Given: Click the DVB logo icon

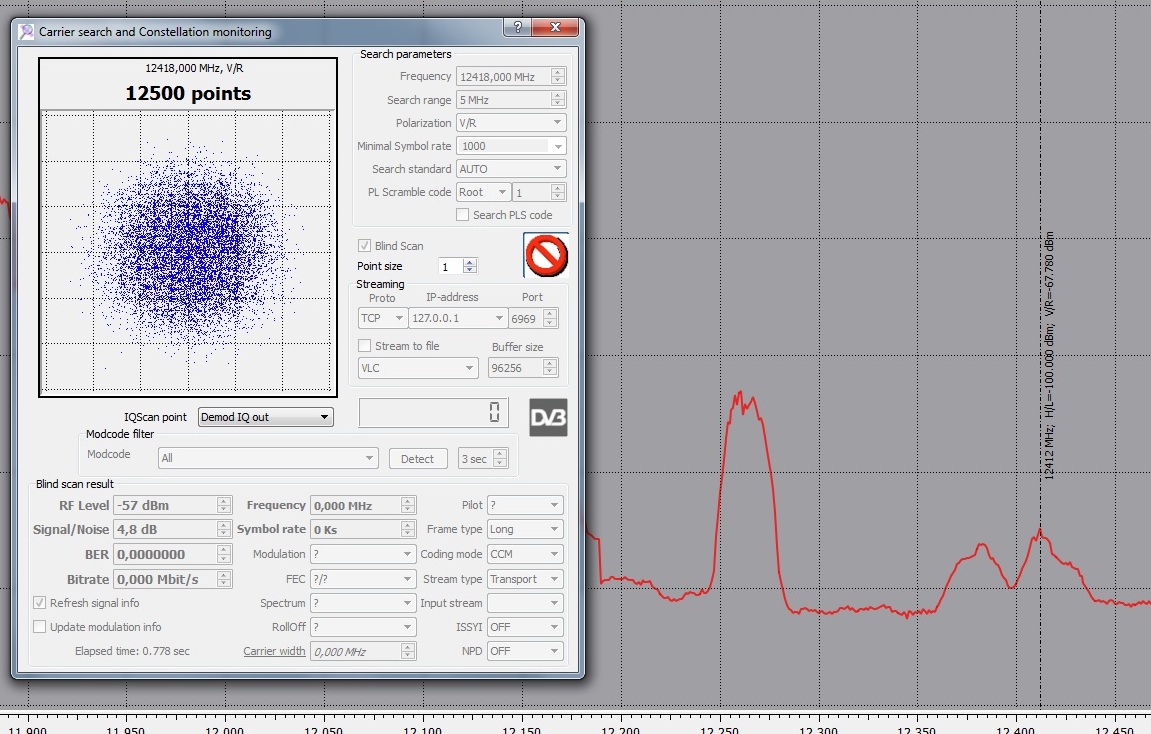Looking at the screenshot, I should tap(548, 418).
